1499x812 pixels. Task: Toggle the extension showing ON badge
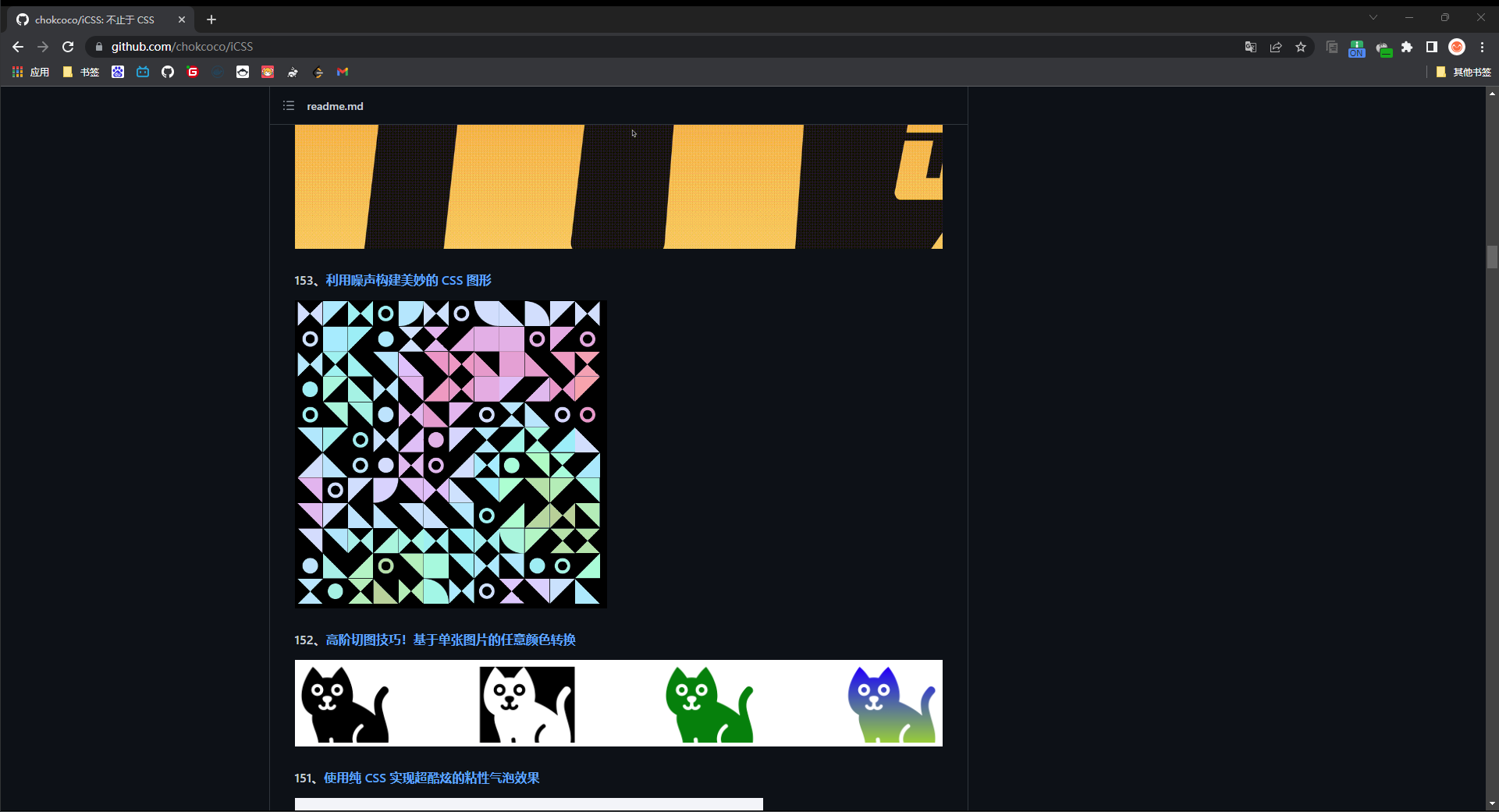[x=1357, y=48]
